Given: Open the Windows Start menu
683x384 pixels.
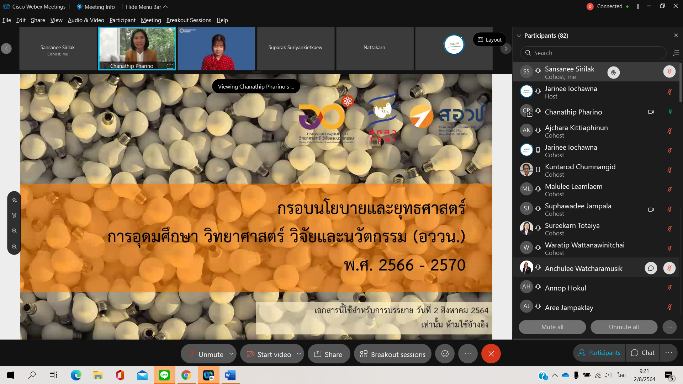Looking at the screenshot, I should pos(10,375).
